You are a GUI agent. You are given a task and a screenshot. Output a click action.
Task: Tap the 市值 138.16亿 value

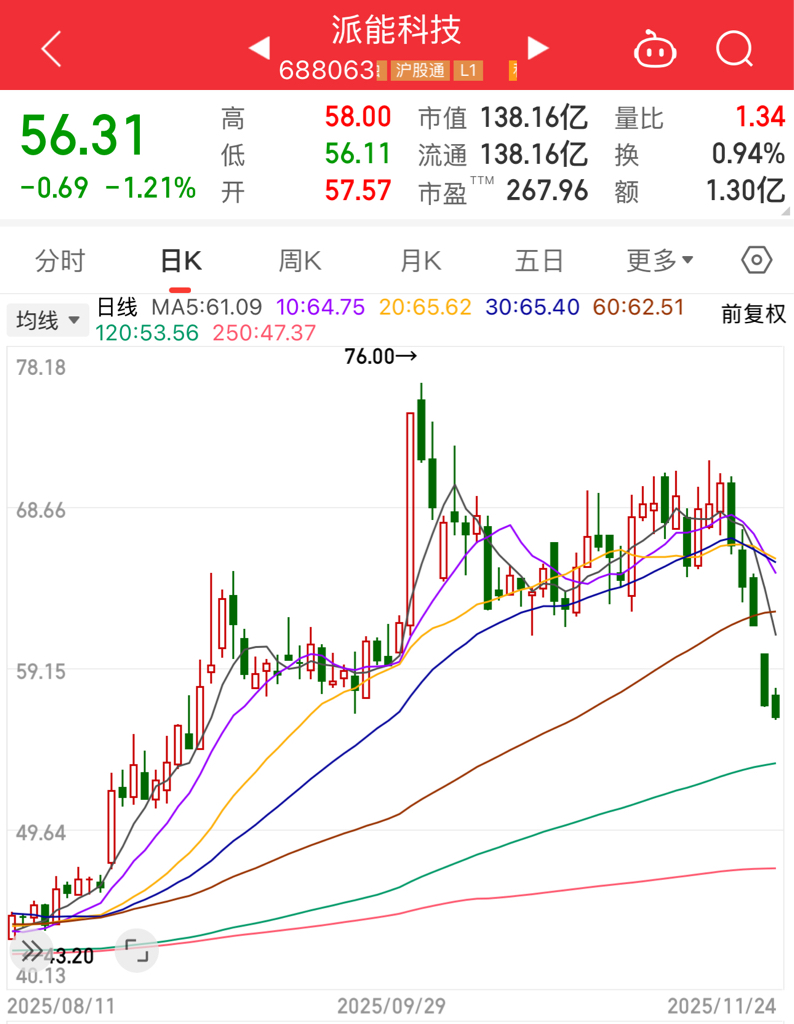pos(534,118)
